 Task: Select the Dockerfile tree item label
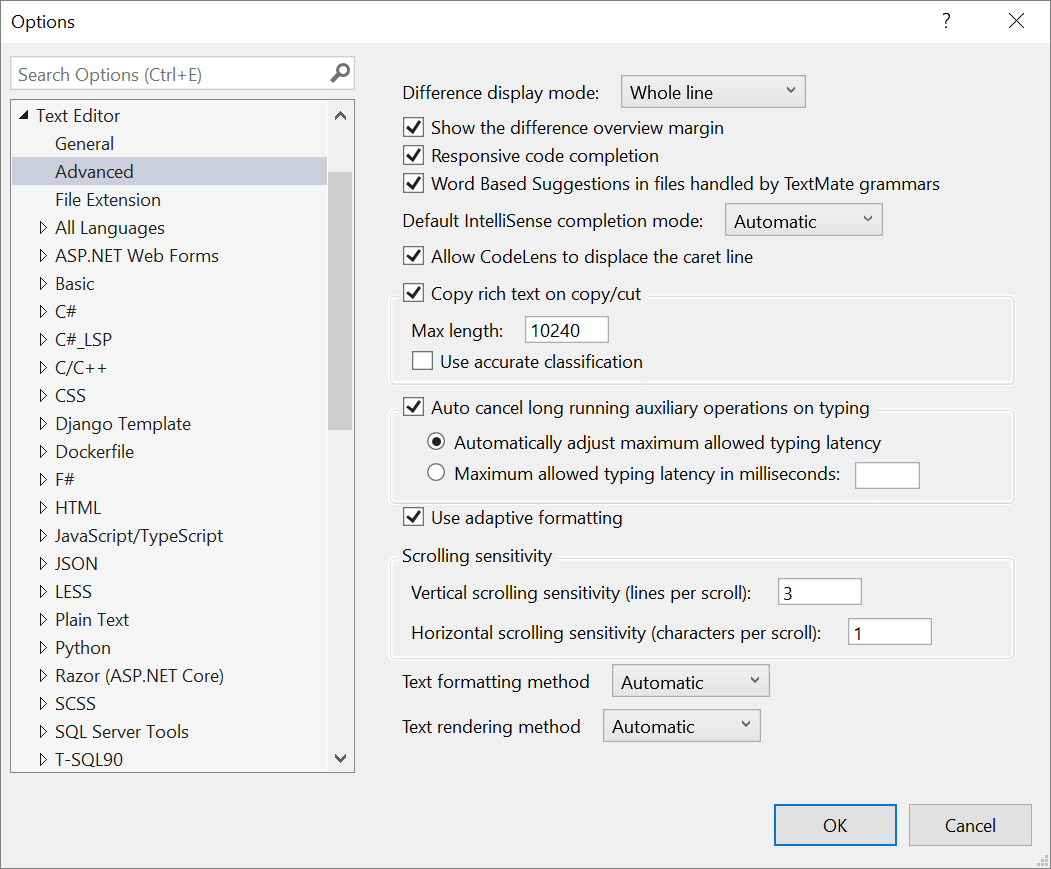coord(95,452)
